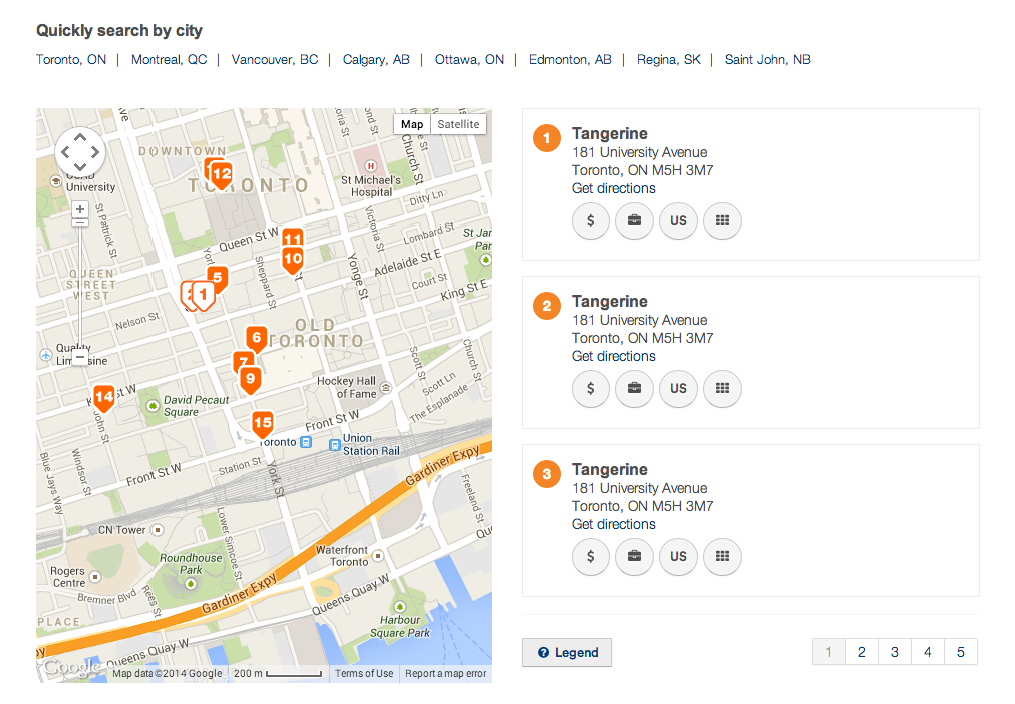Click dollar icon in listing 1
Image resolution: width=1015 pixels, height=704 pixels.
coord(590,221)
